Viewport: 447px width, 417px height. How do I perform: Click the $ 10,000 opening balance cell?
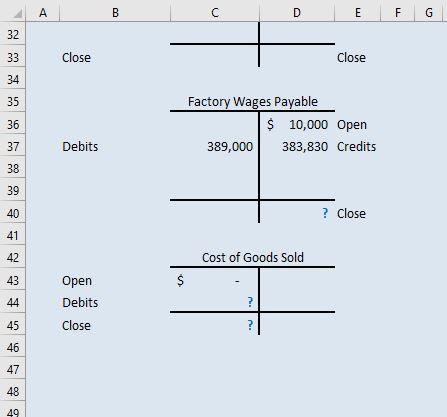[297, 124]
